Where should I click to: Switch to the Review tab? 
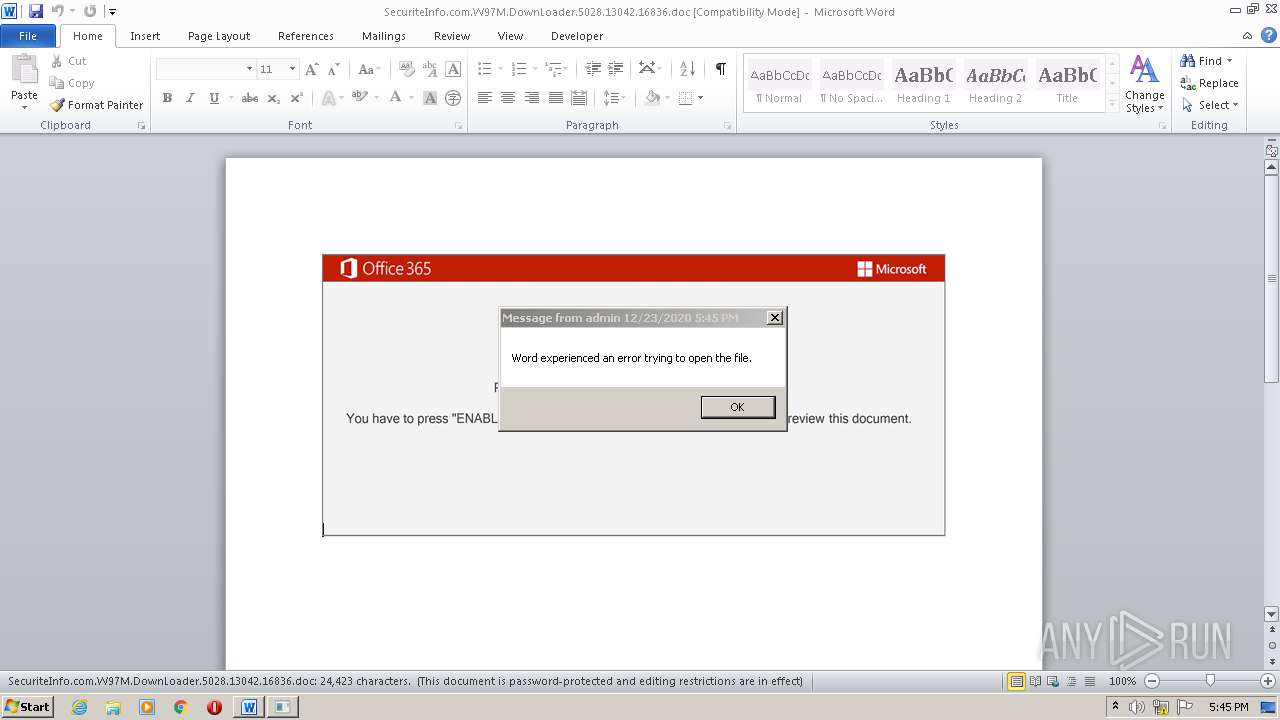click(x=452, y=36)
